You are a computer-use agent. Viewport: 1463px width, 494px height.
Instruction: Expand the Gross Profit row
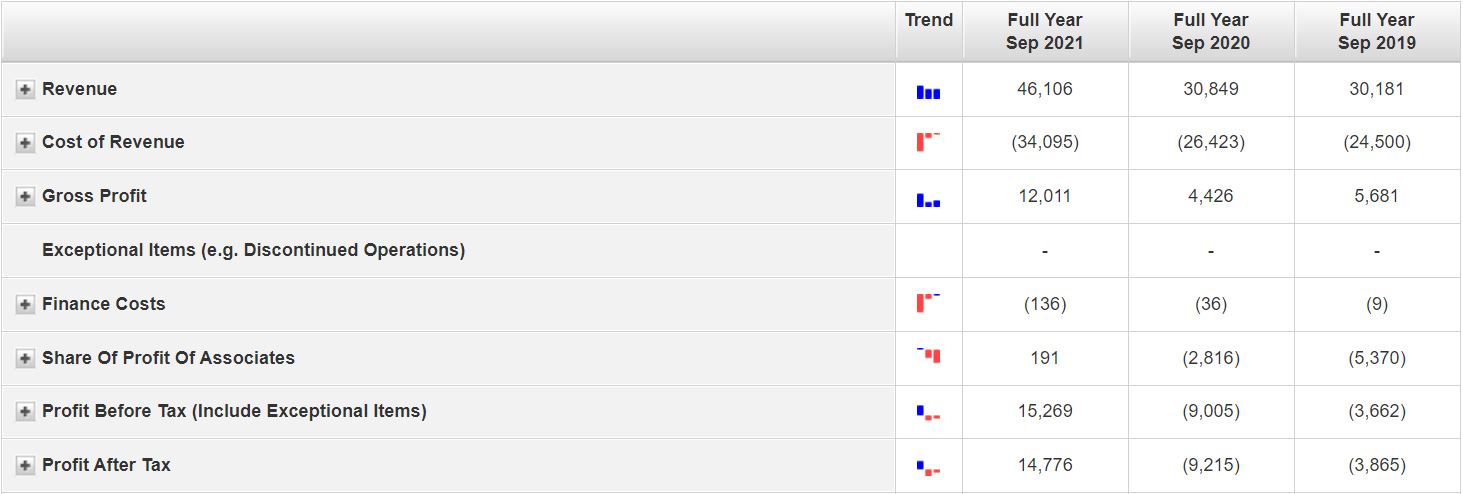(x=25, y=197)
